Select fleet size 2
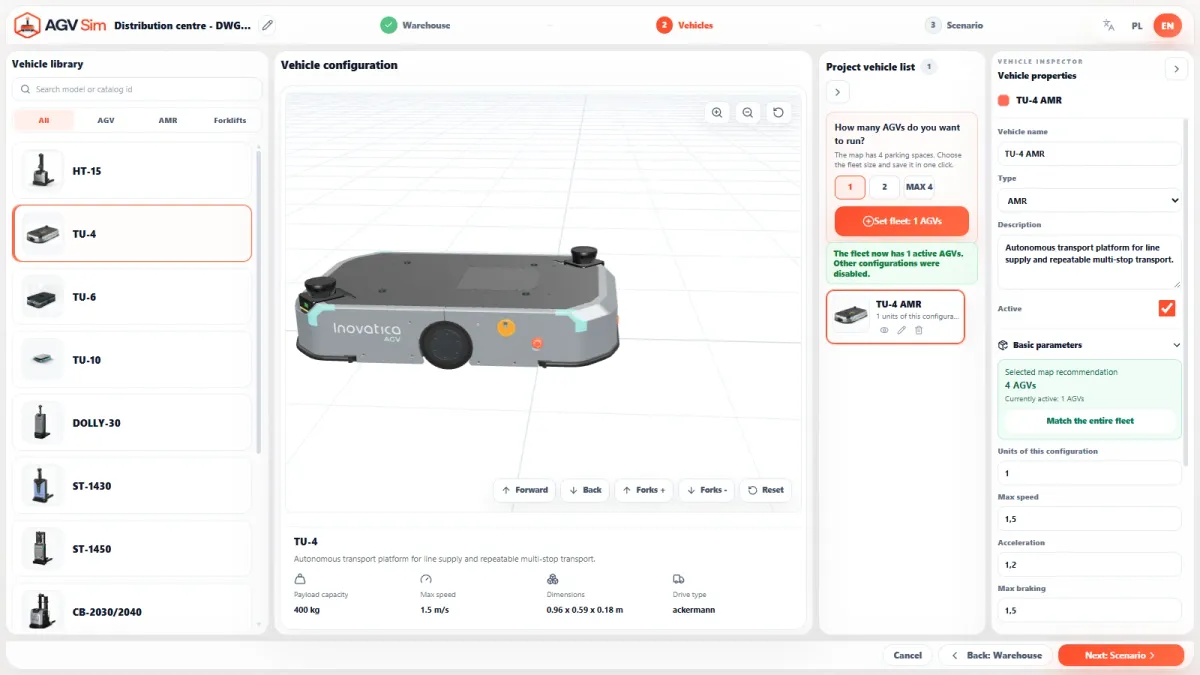 884,187
